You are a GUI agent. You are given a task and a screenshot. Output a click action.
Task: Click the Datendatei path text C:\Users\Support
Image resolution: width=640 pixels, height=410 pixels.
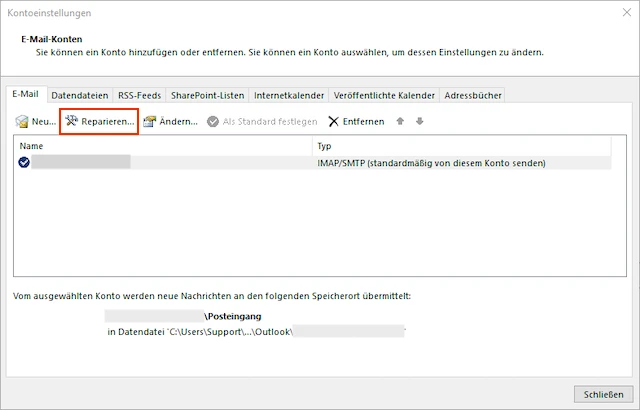click(200, 332)
